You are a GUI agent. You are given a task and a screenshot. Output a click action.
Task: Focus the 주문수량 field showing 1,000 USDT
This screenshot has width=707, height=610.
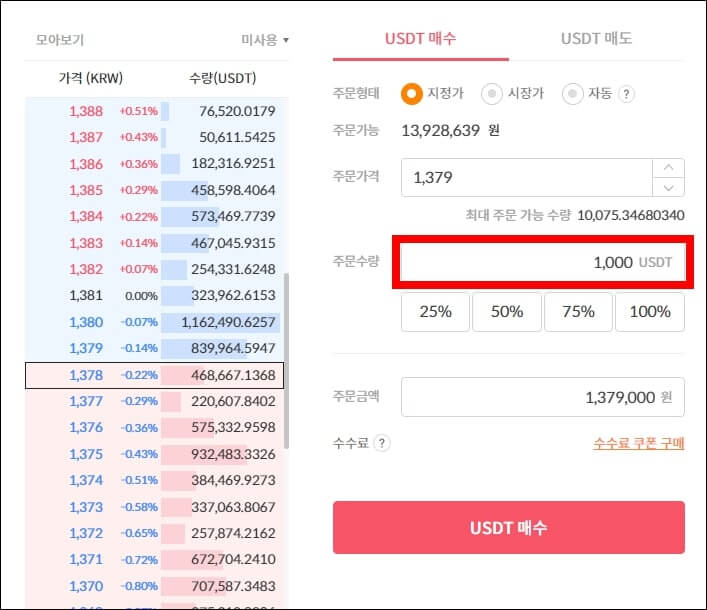click(x=542, y=262)
